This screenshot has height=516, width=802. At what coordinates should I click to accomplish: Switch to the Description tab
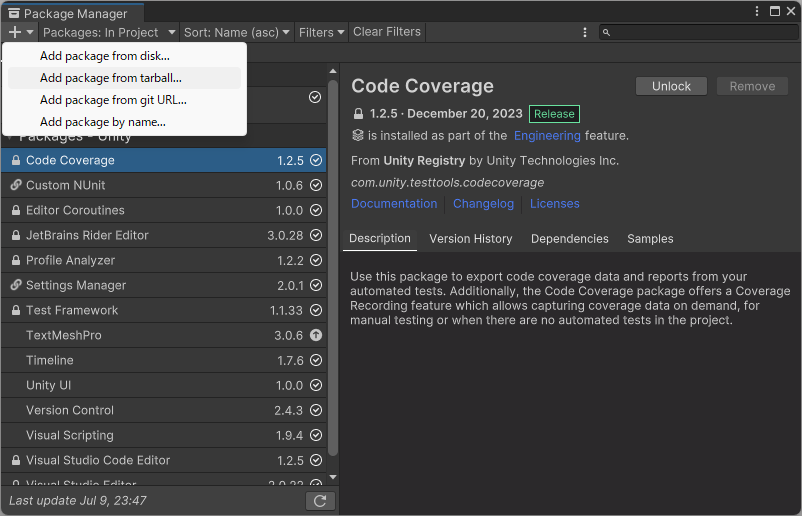[x=380, y=238]
